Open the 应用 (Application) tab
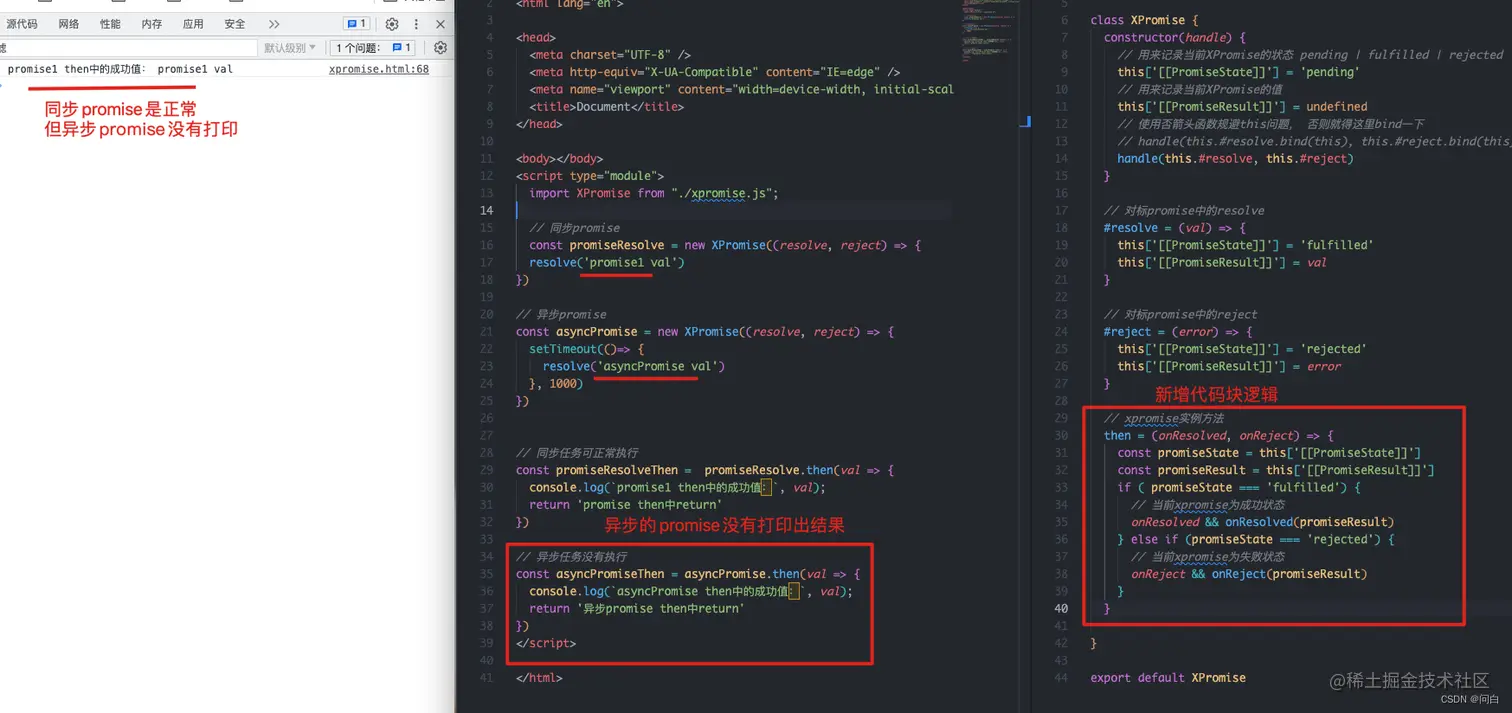 (x=193, y=24)
